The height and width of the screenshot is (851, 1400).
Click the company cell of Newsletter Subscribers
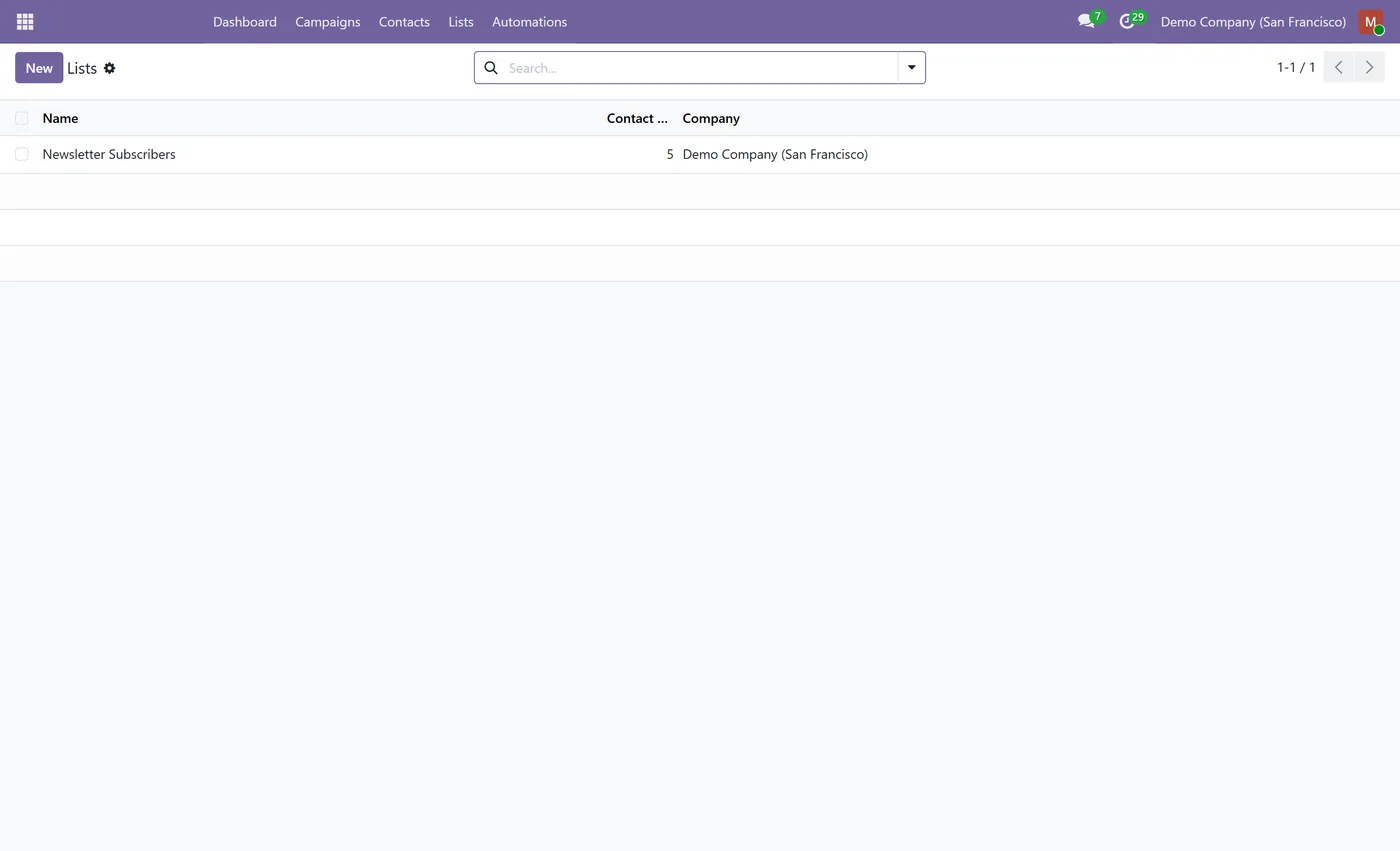775,154
